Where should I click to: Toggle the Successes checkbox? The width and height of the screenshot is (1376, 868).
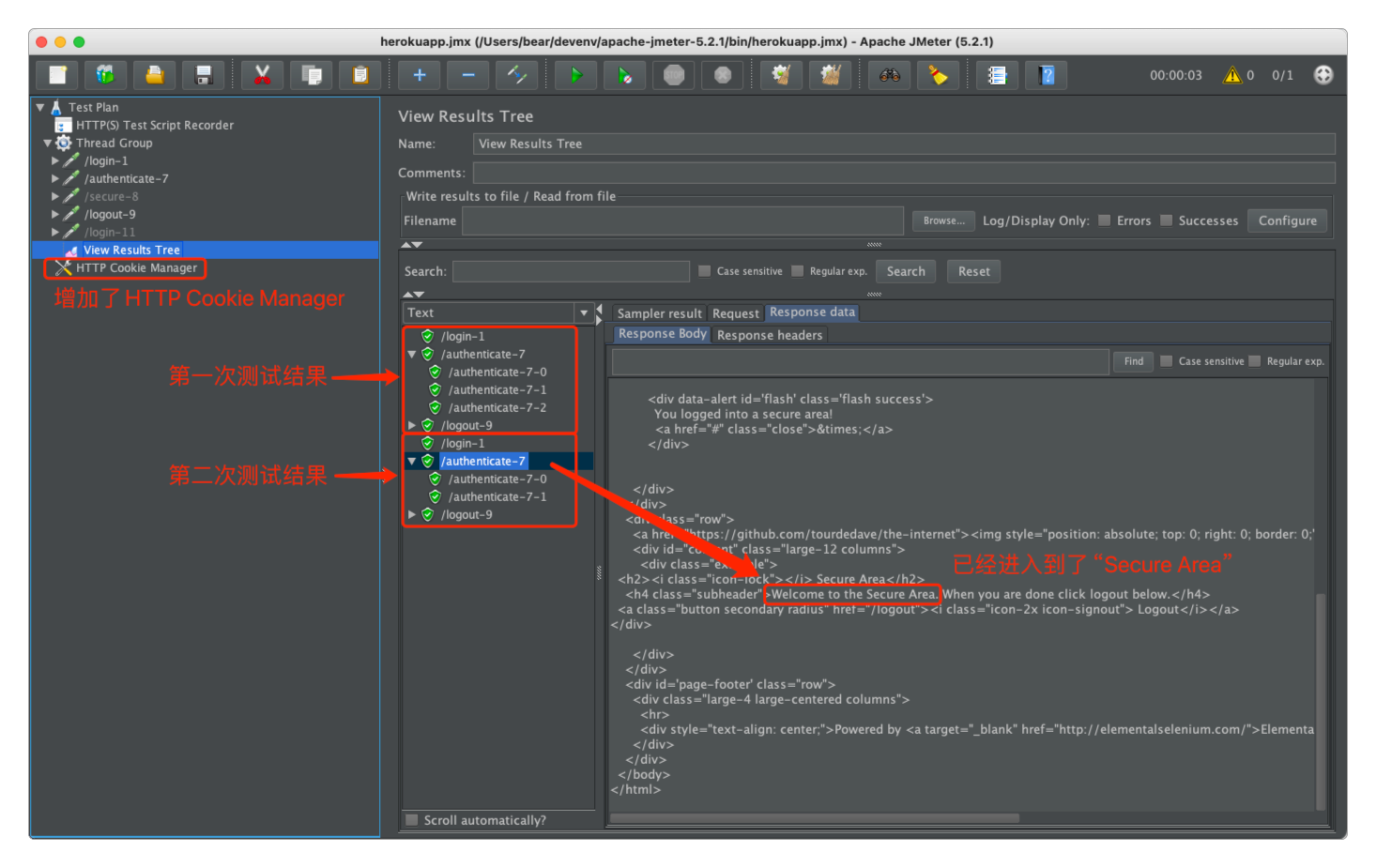(1167, 221)
